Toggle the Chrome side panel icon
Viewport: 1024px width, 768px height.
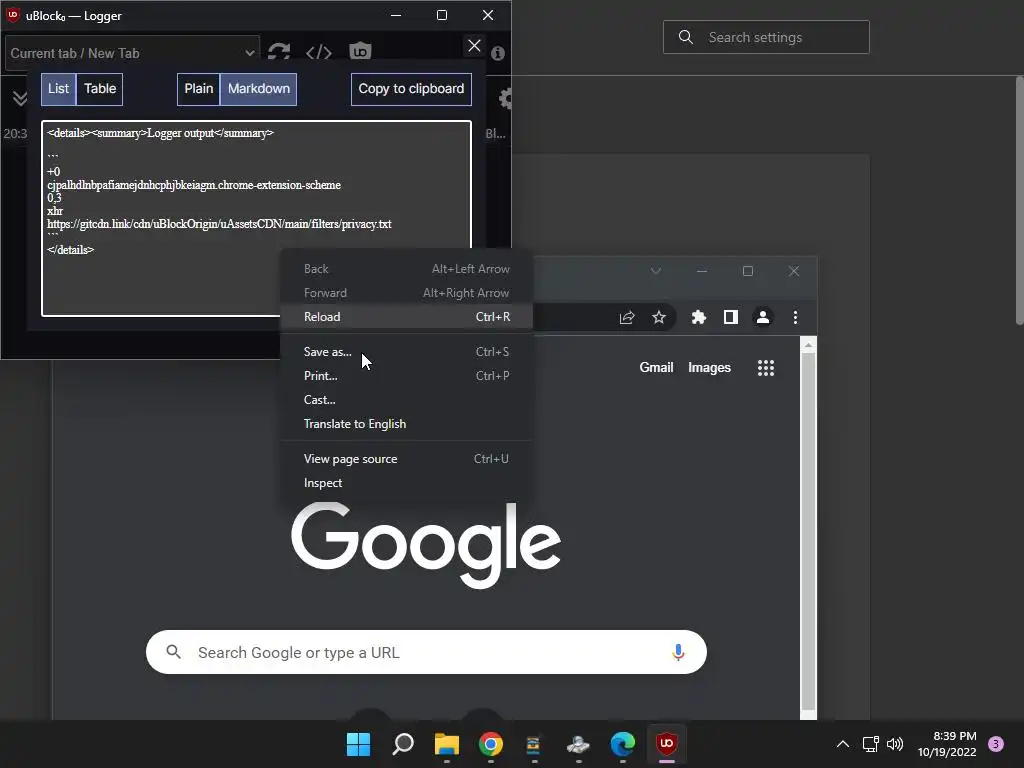[x=731, y=317]
